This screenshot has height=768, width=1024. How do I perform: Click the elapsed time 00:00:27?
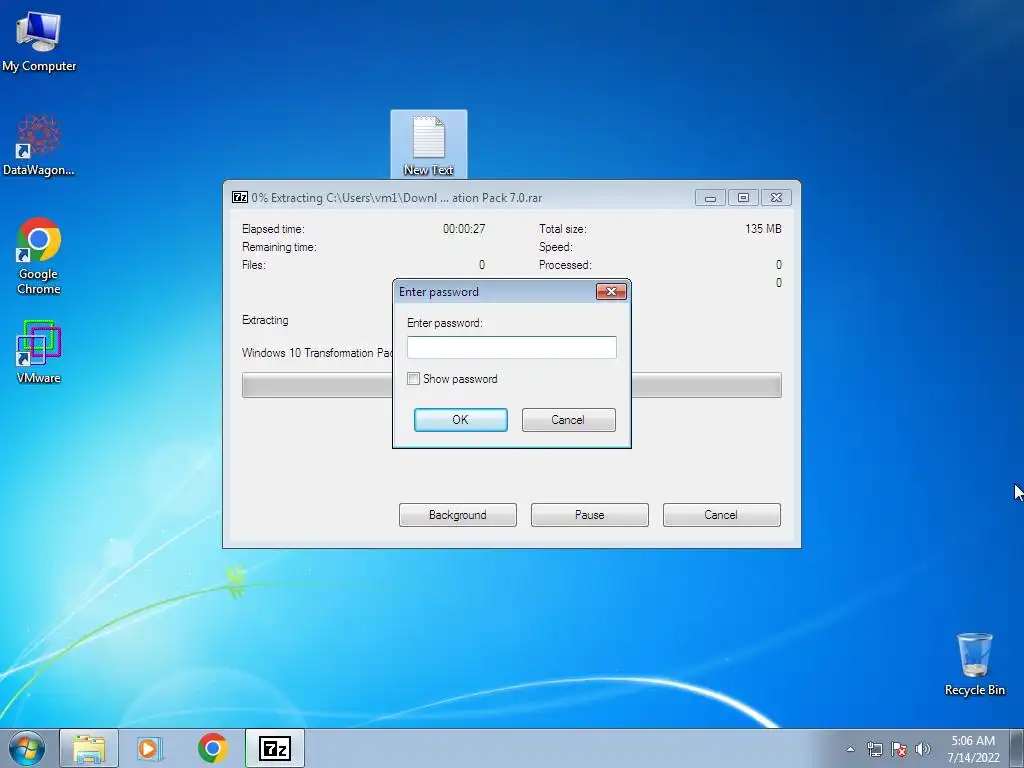pyautogui.click(x=464, y=229)
